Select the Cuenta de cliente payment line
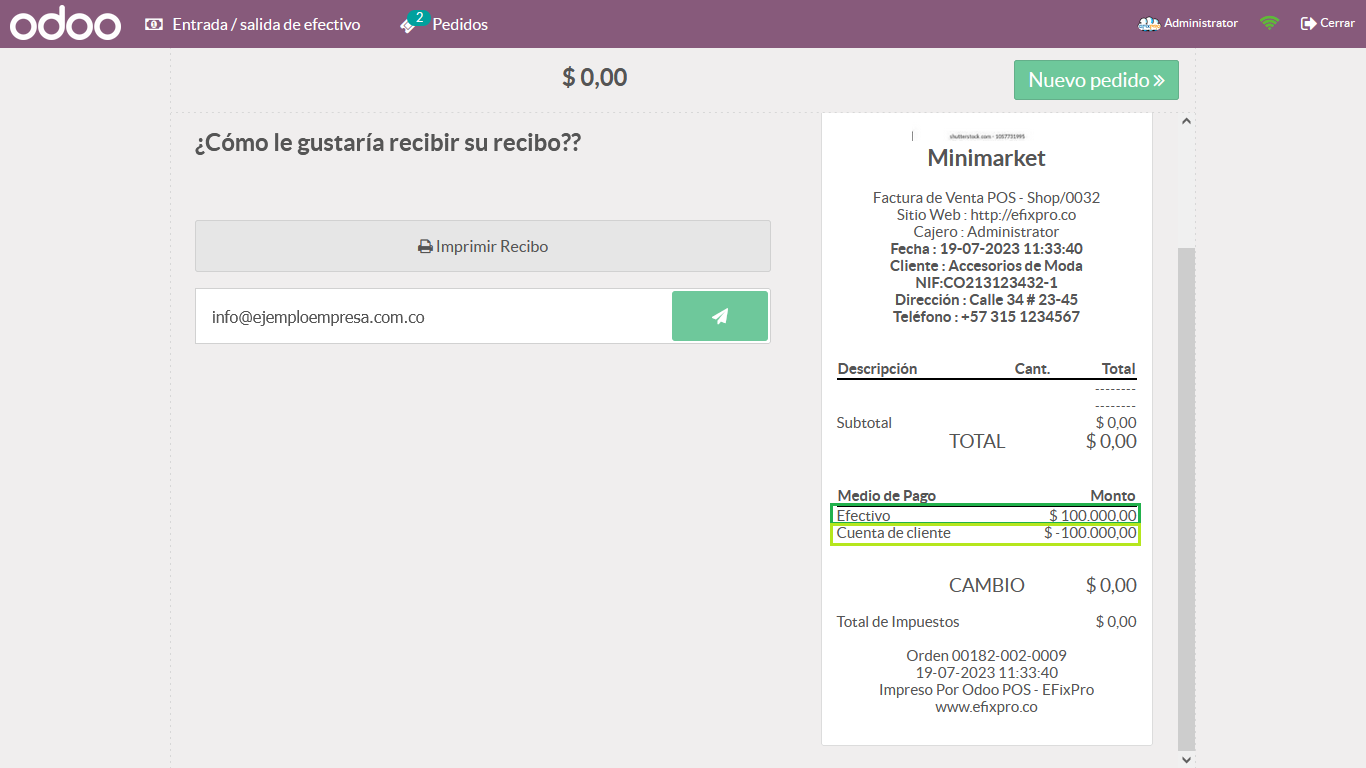 click(985, 534)
